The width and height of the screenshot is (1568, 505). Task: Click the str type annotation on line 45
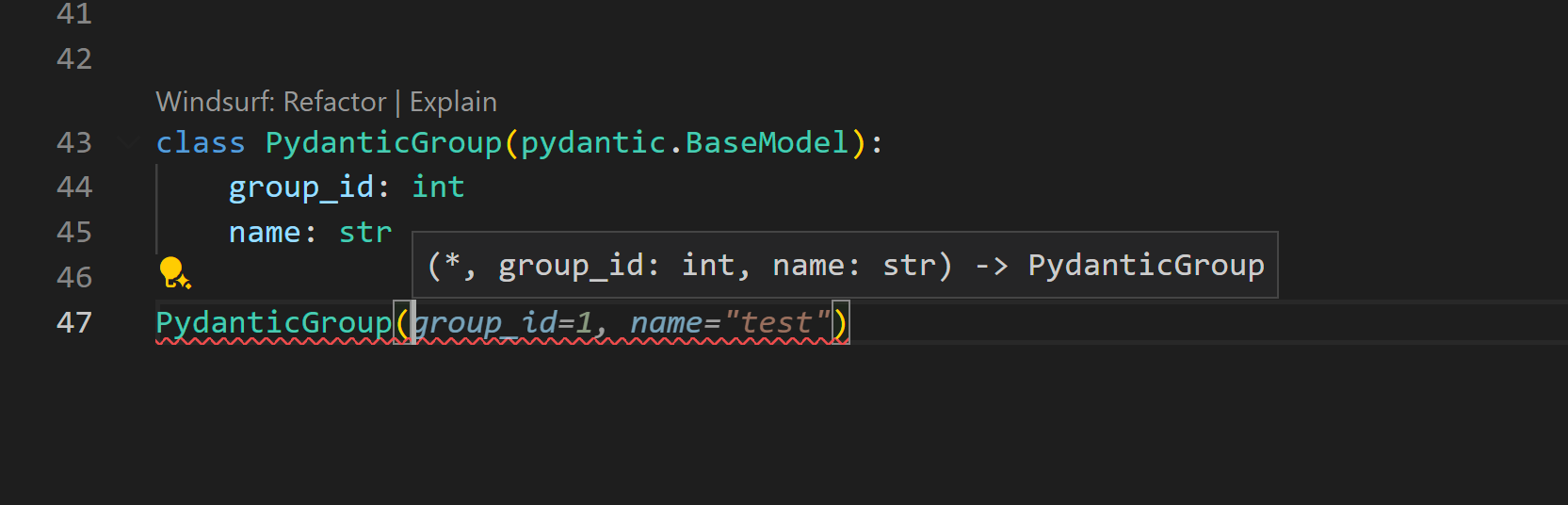click(364, 232)
